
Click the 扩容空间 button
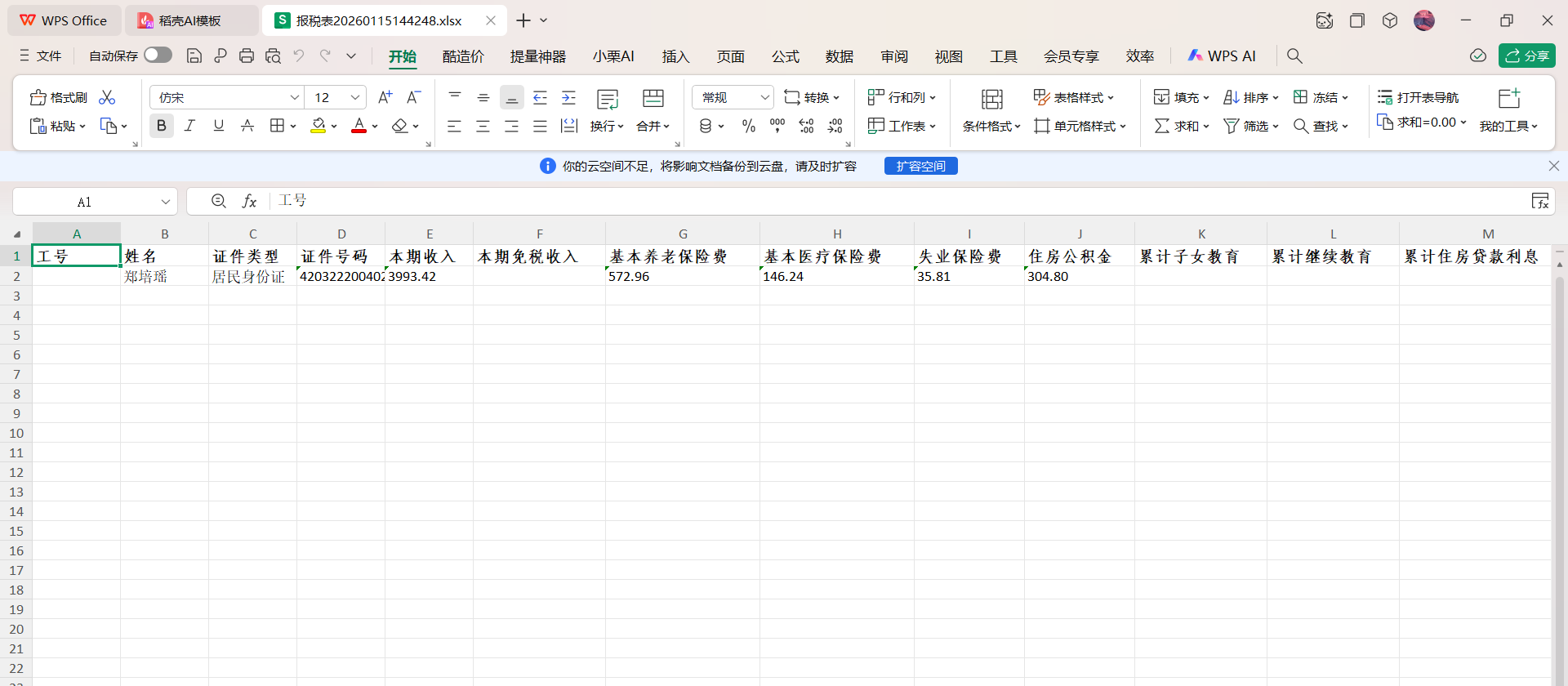[920, 166]
